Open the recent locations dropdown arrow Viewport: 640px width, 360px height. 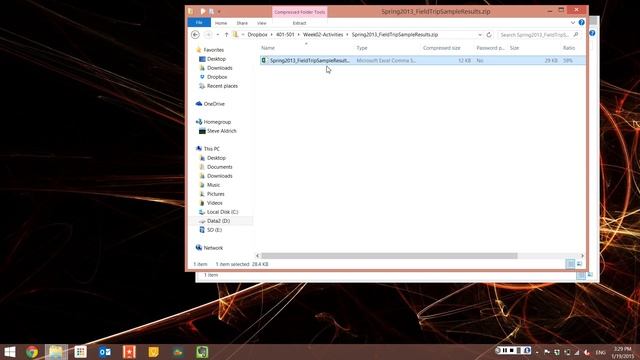tap(218, 35)
